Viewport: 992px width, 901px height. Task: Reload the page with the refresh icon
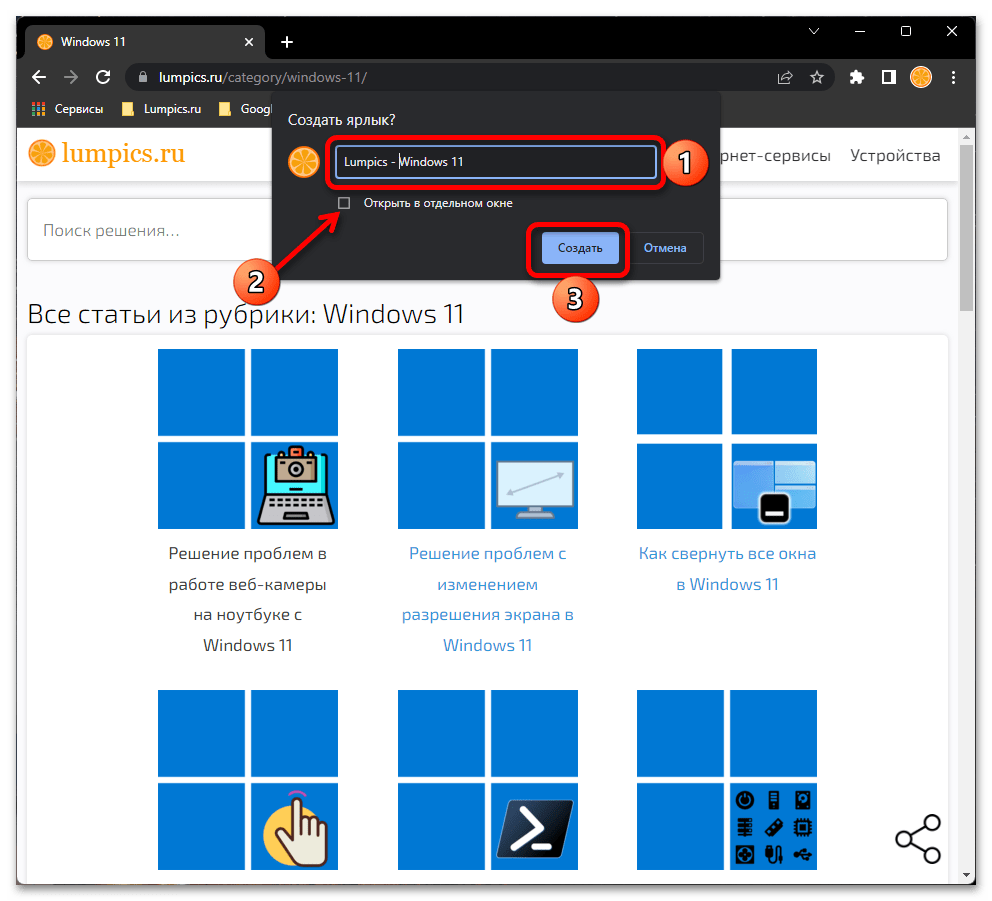103,77
